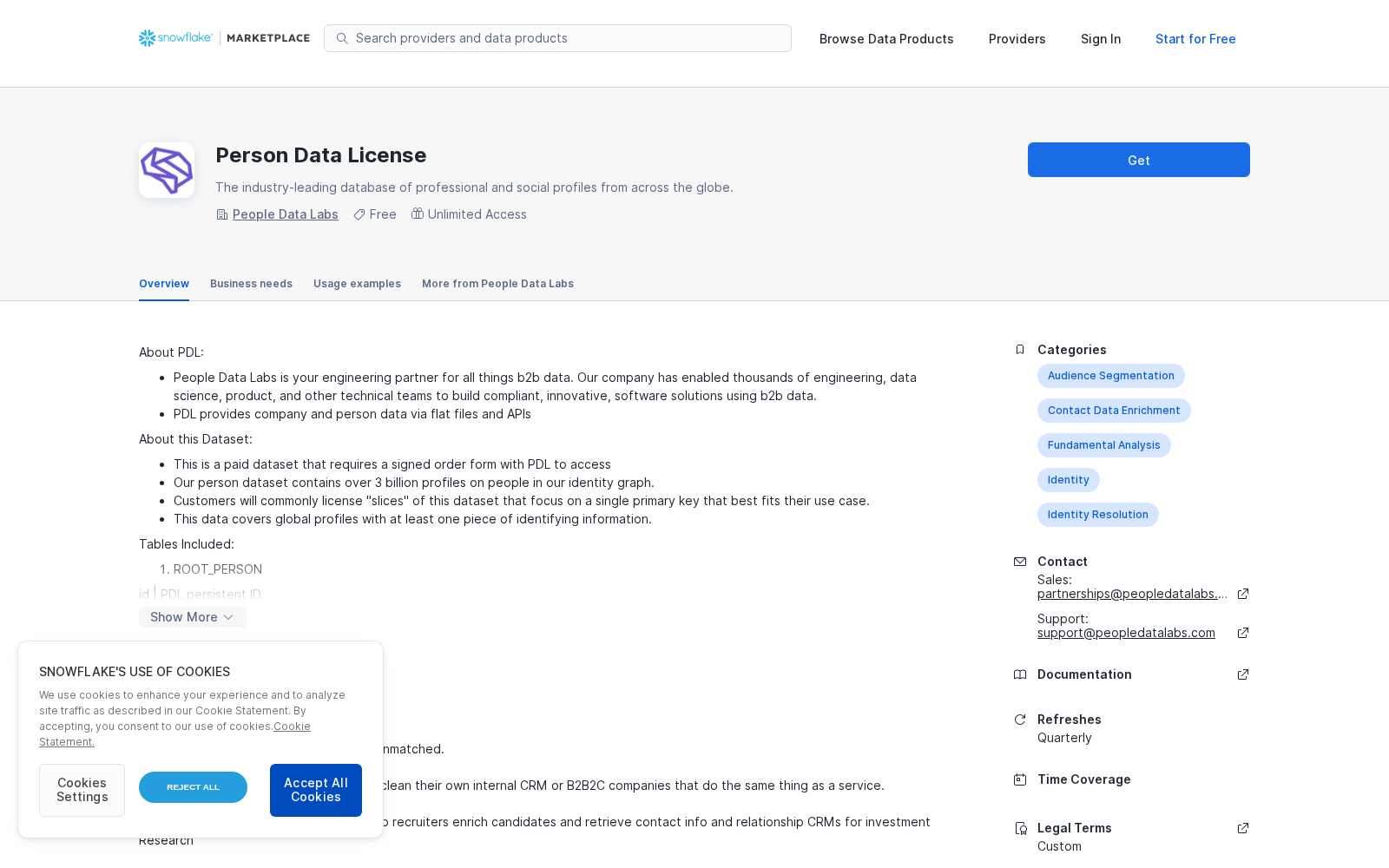Click the Snowflake Marketplace logo
Screen dimensions: 1389x868
click(x=224, y=38)
